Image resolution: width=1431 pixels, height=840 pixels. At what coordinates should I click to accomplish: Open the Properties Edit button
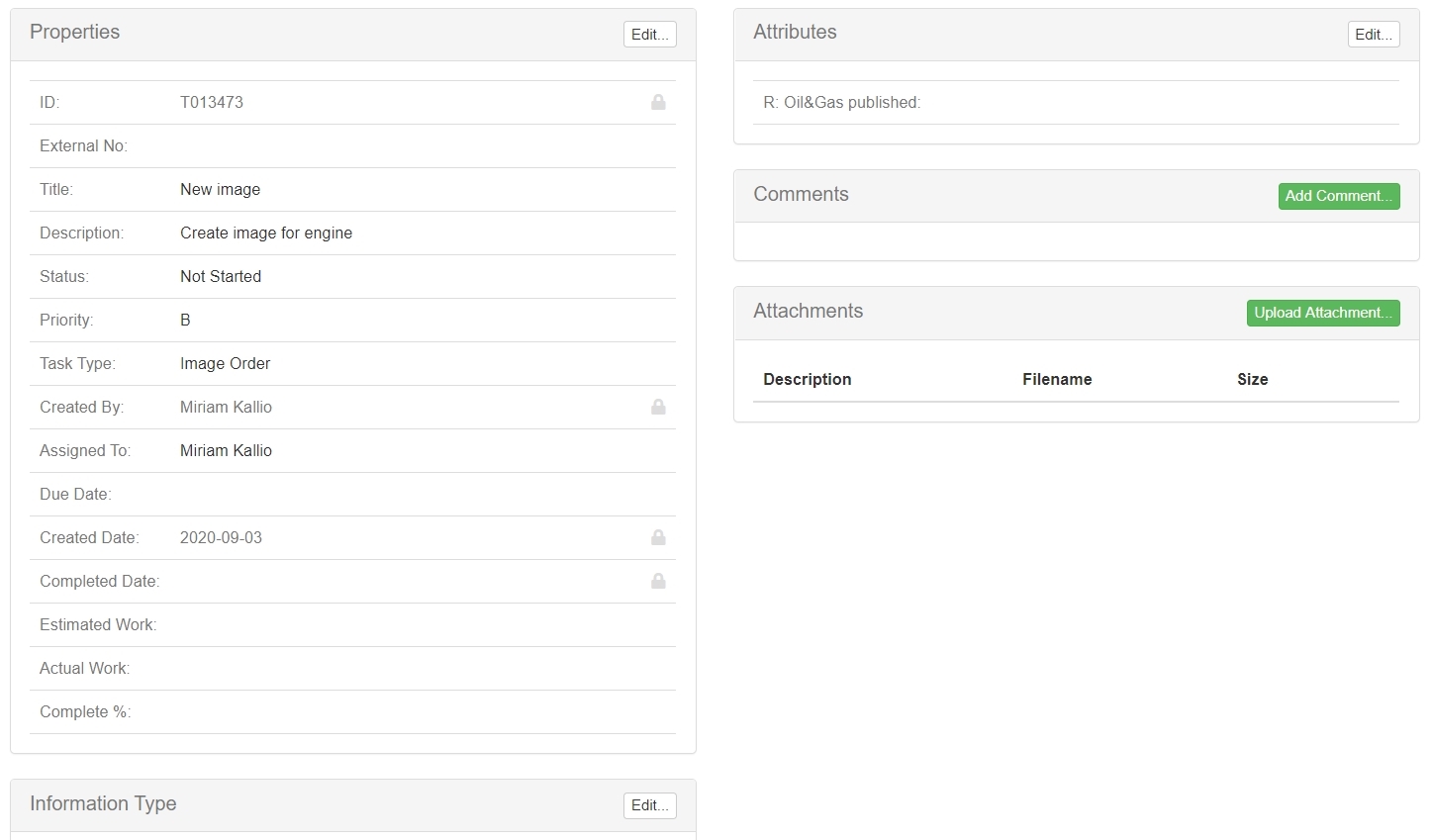click(x=649, y=34)
